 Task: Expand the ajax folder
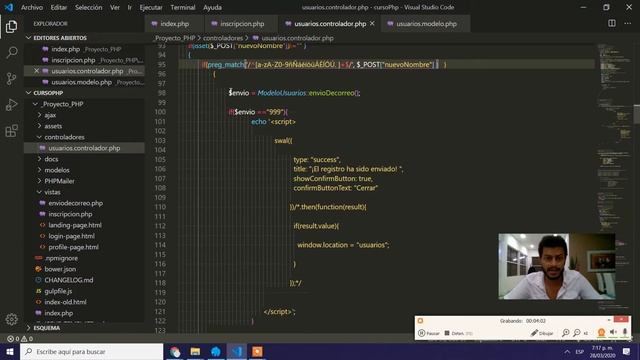50,115
